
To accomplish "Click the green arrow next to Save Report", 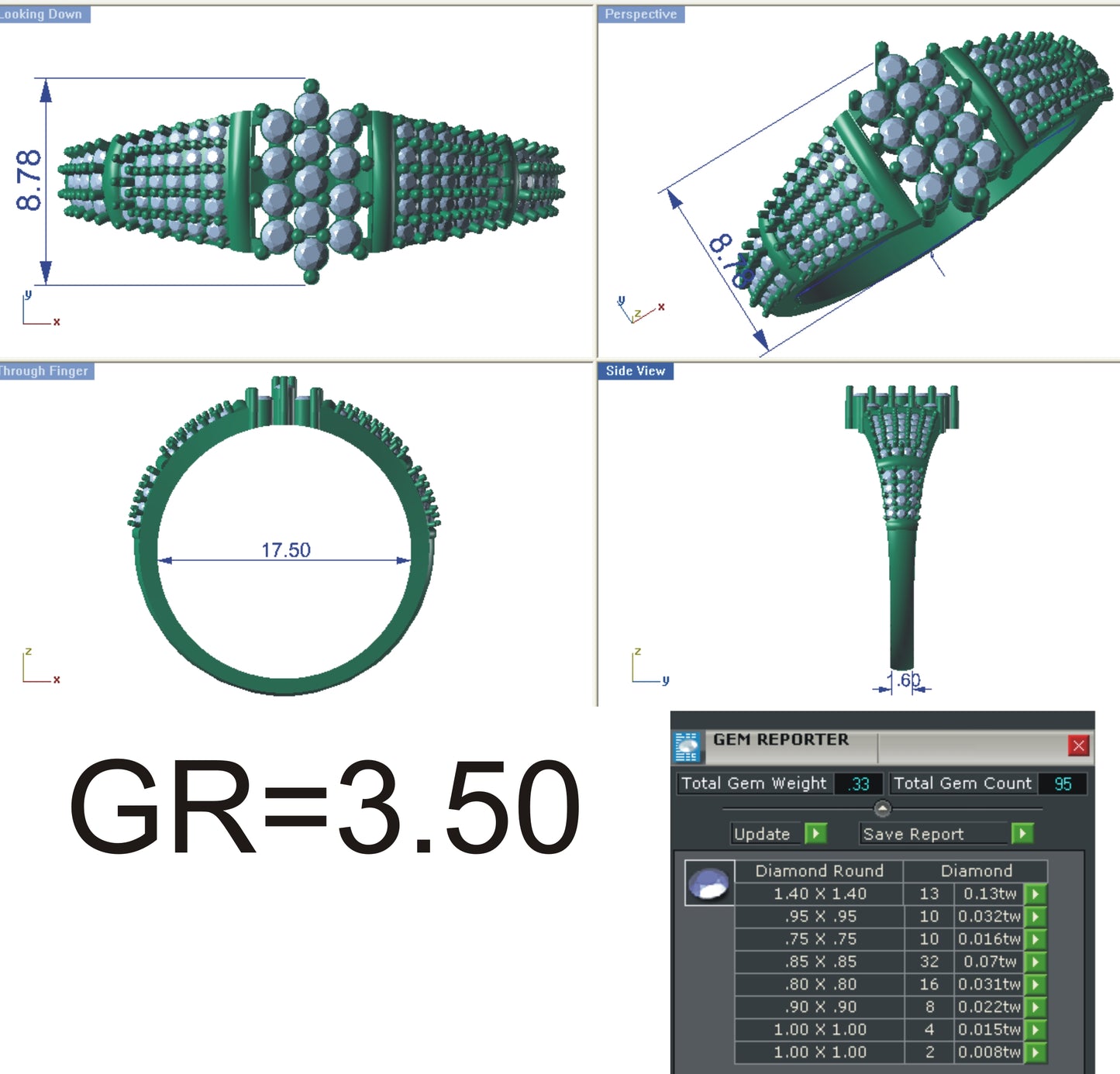I will click(1022, 835).
